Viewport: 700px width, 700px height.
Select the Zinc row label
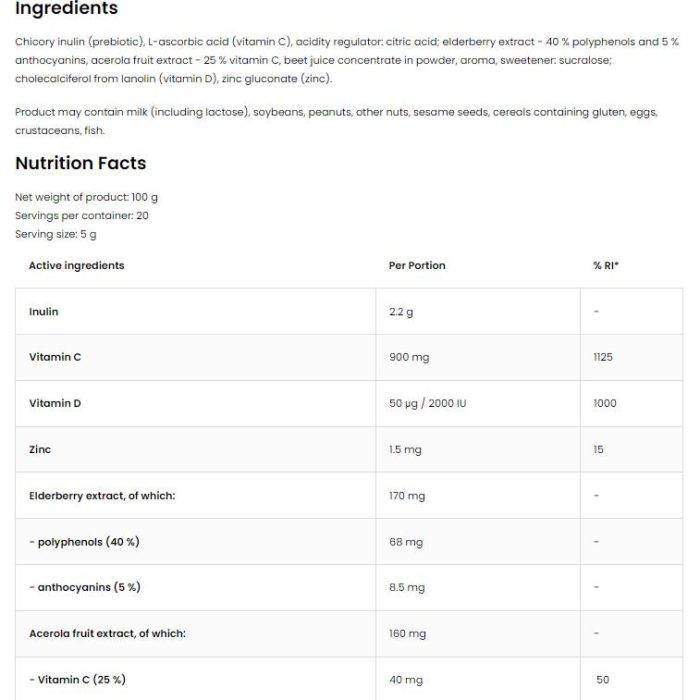(x=40, y=450)
